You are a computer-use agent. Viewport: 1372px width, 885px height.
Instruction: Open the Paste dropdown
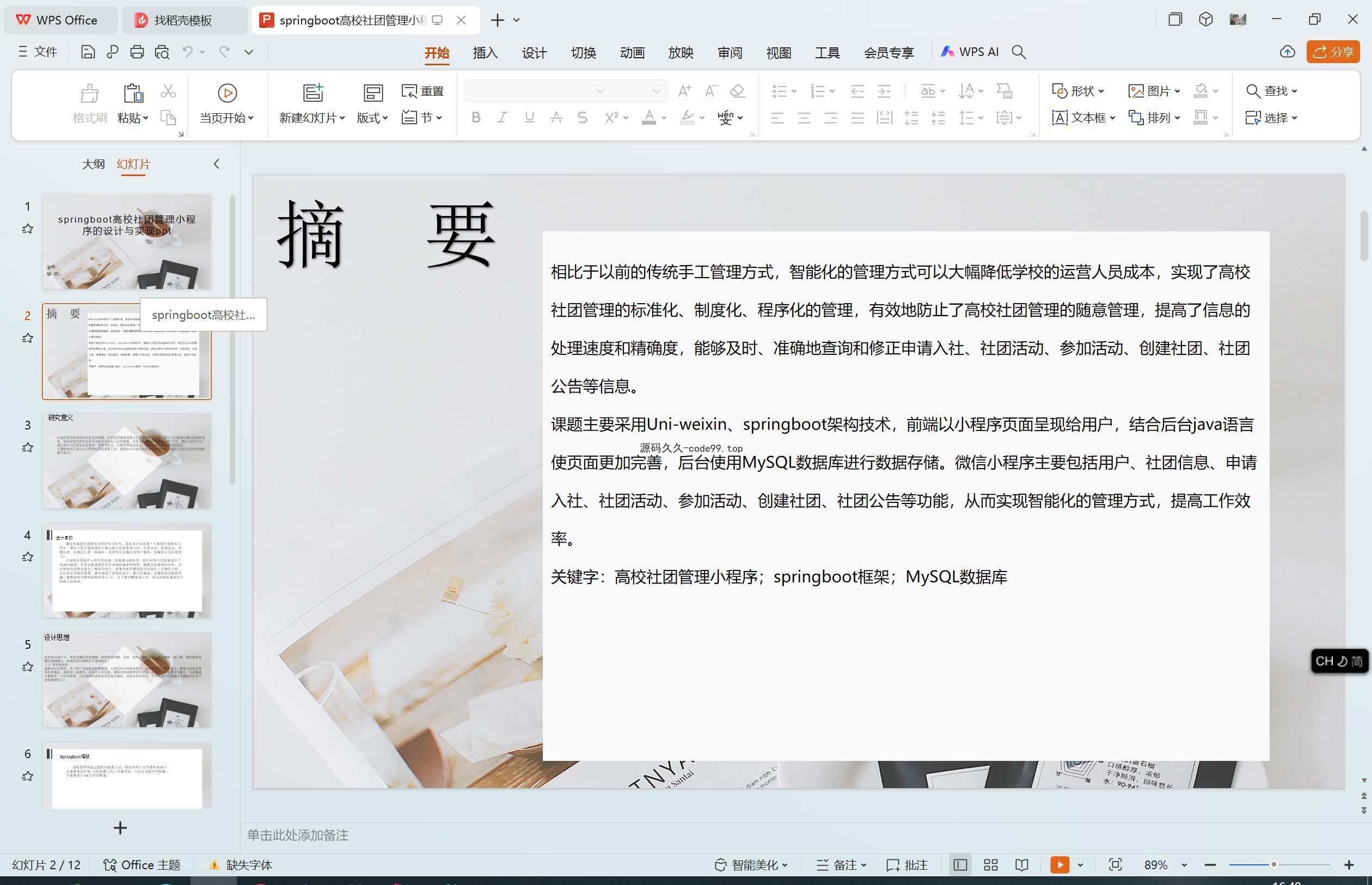point(133,118)
